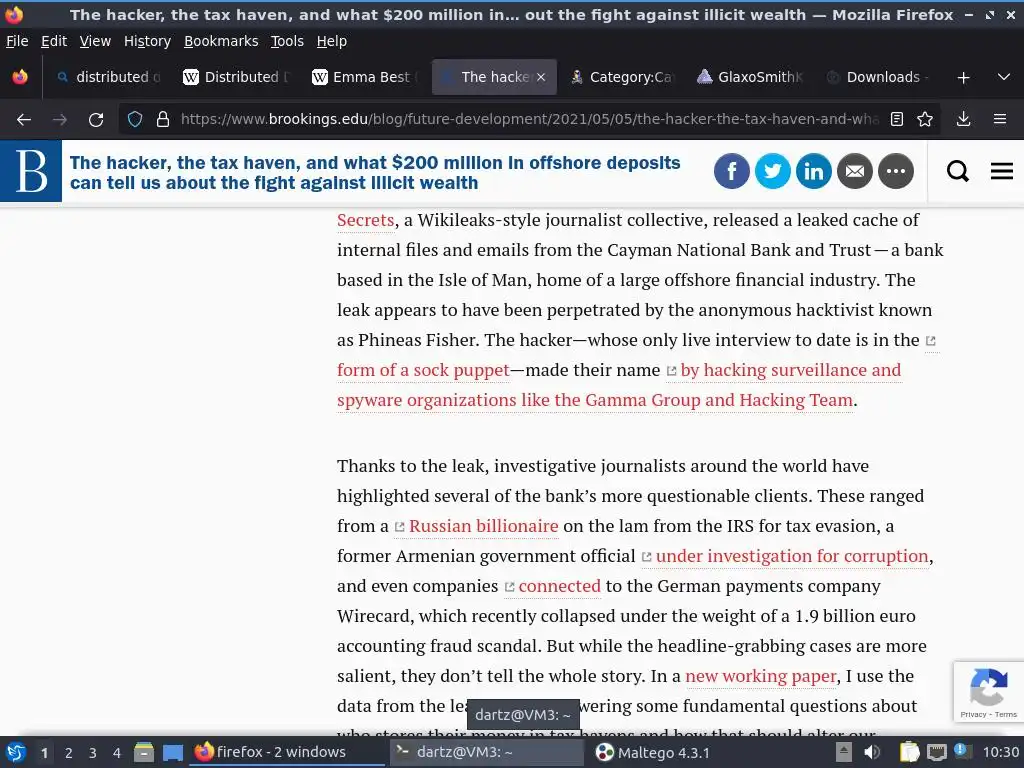Switch to the Category:Ca tab

pos(622,77)
